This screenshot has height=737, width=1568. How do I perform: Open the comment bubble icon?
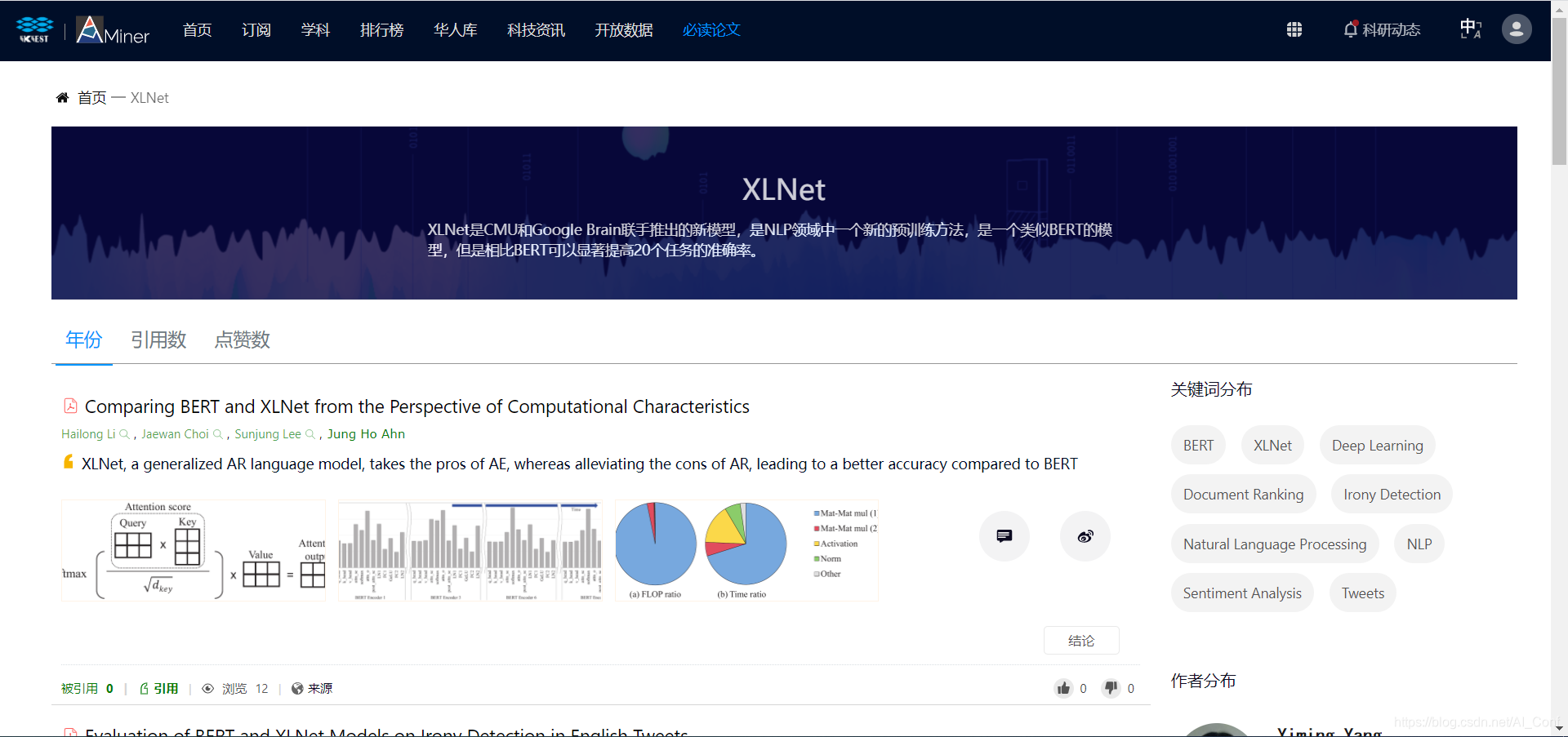1004,536
